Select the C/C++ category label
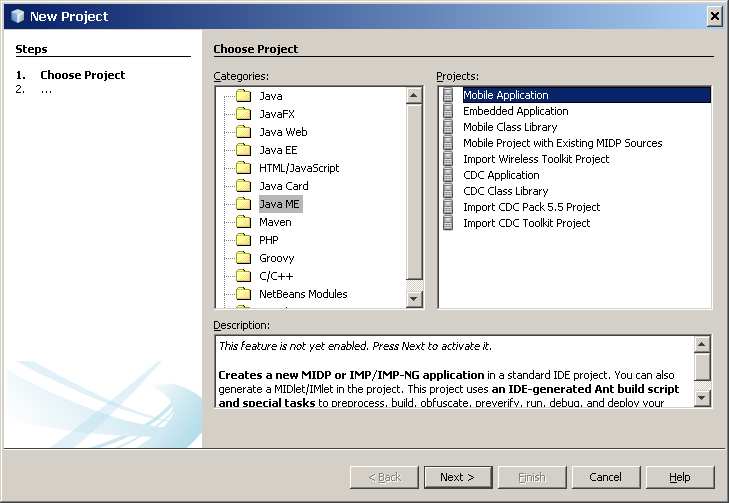729x503 pixels. [x=276, y=276]
